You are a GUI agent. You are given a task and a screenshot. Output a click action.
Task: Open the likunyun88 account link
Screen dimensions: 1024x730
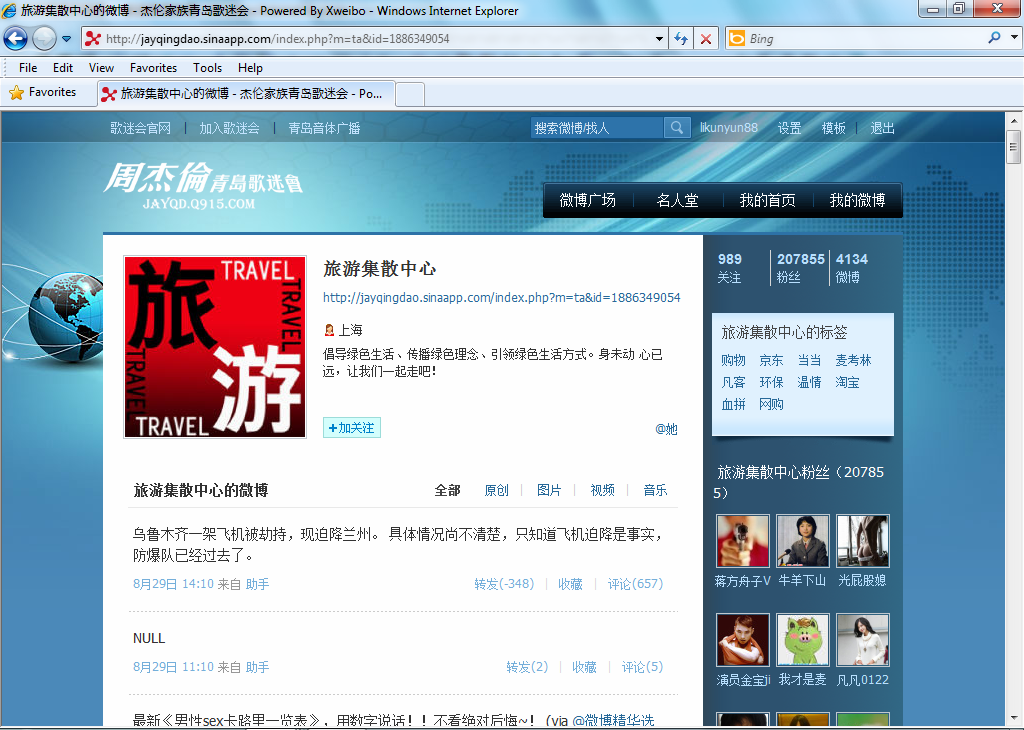729,128
